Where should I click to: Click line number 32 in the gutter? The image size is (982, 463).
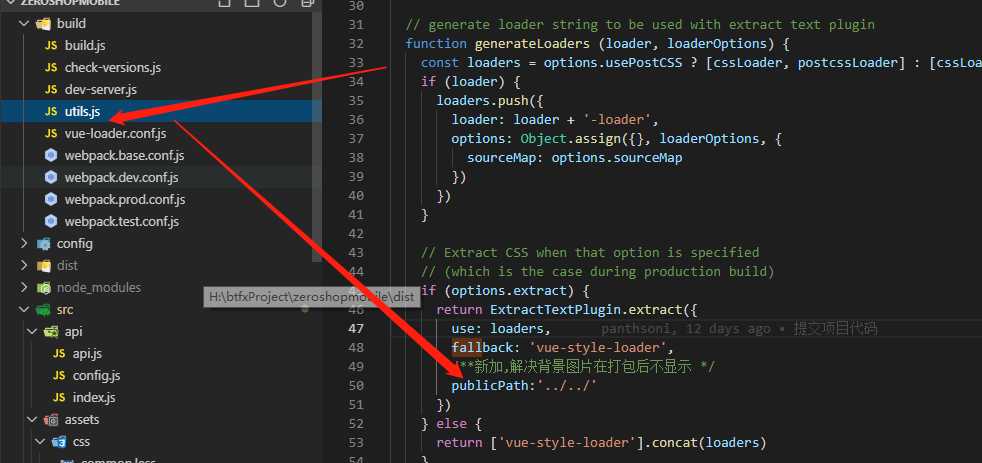click(356, 44)
